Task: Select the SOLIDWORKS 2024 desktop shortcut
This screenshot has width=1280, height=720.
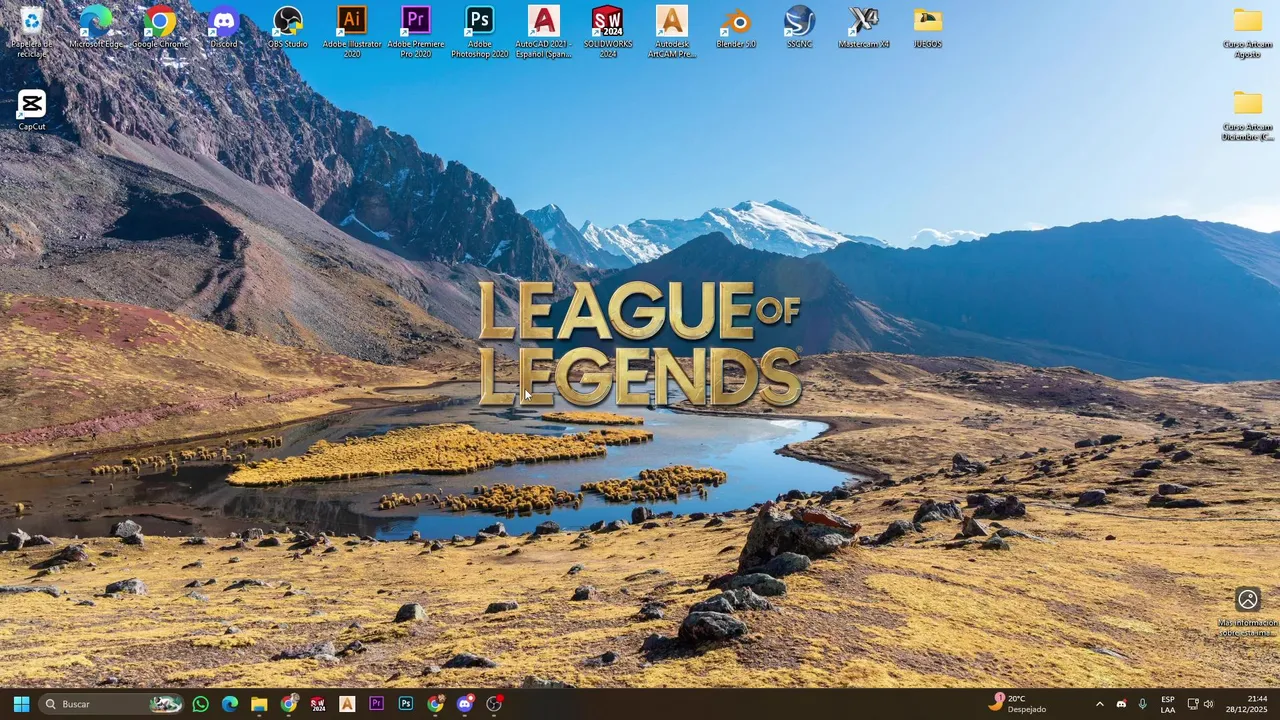Action: click(608, 31)
